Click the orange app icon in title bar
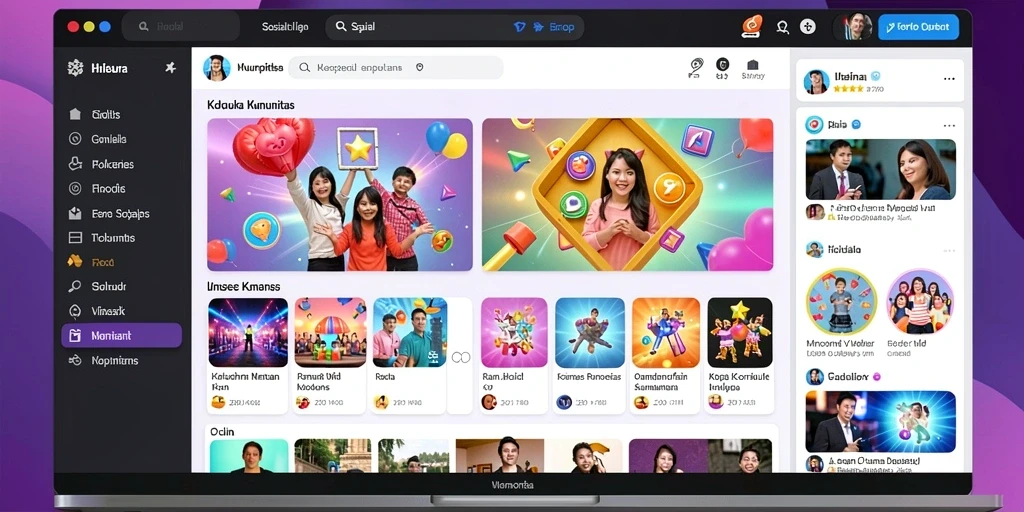 tap(752, 27)
